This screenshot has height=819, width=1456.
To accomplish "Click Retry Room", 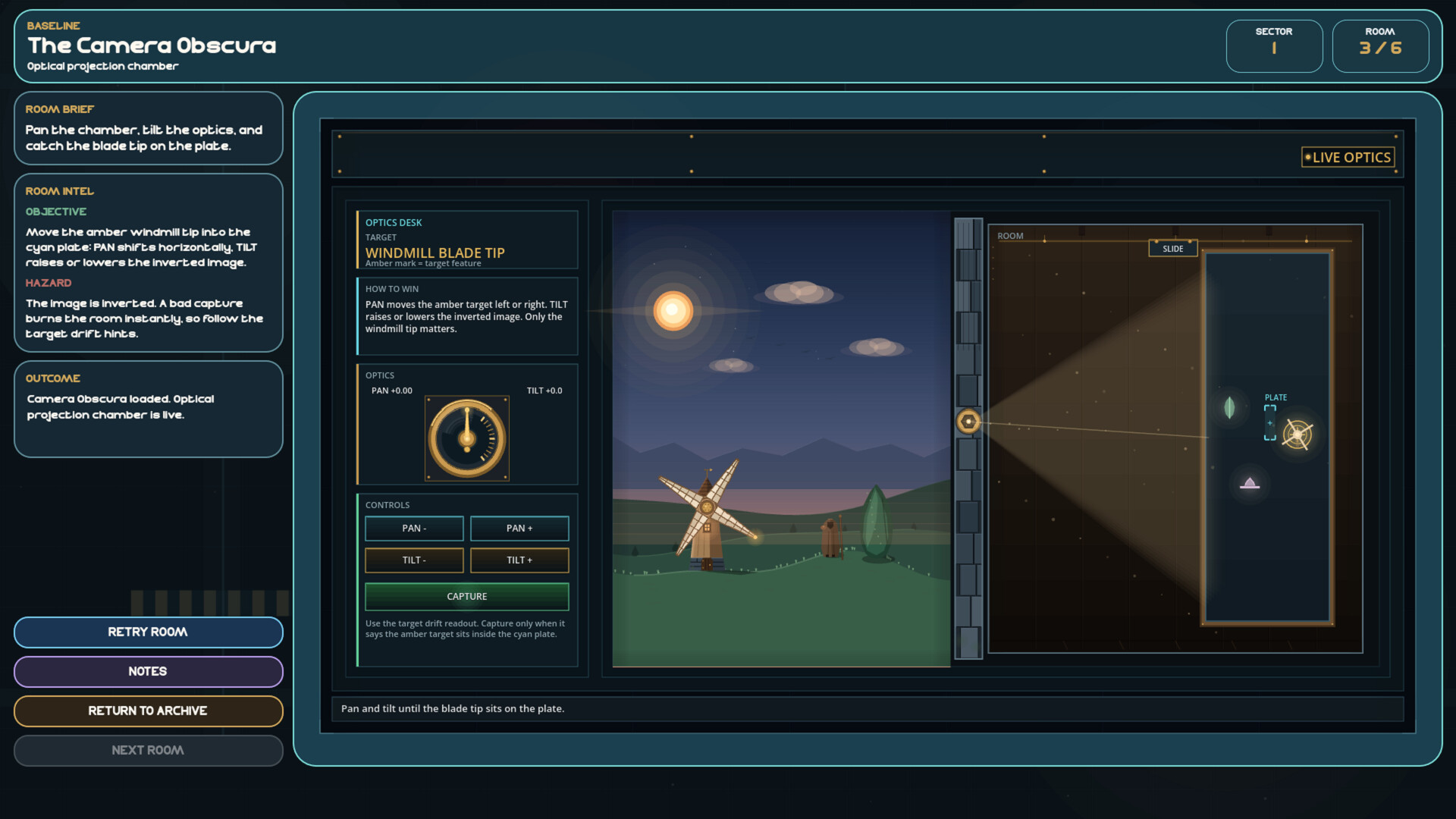I will tap(148, 632).
